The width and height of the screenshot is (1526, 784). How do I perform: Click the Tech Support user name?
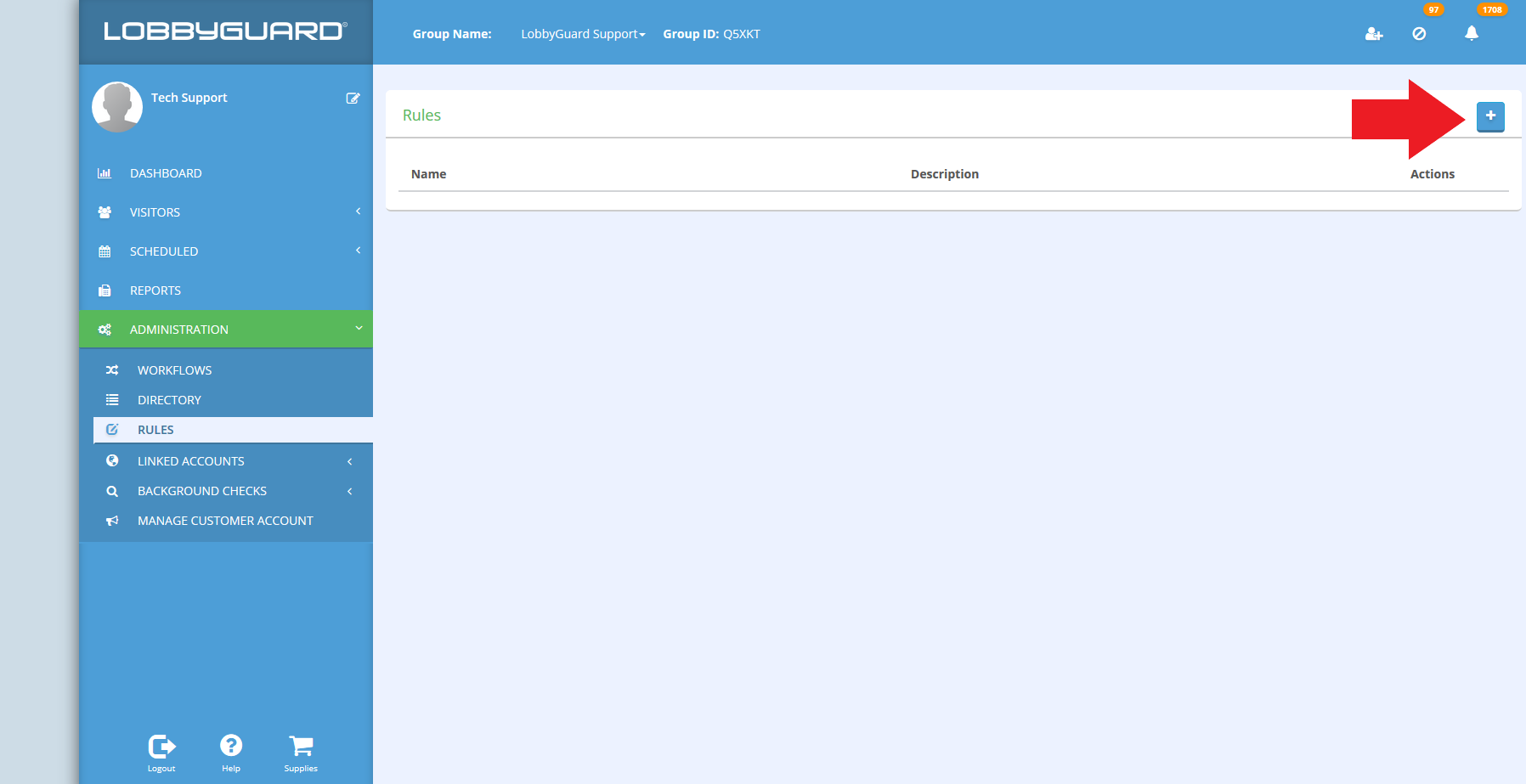coord(189,98)
